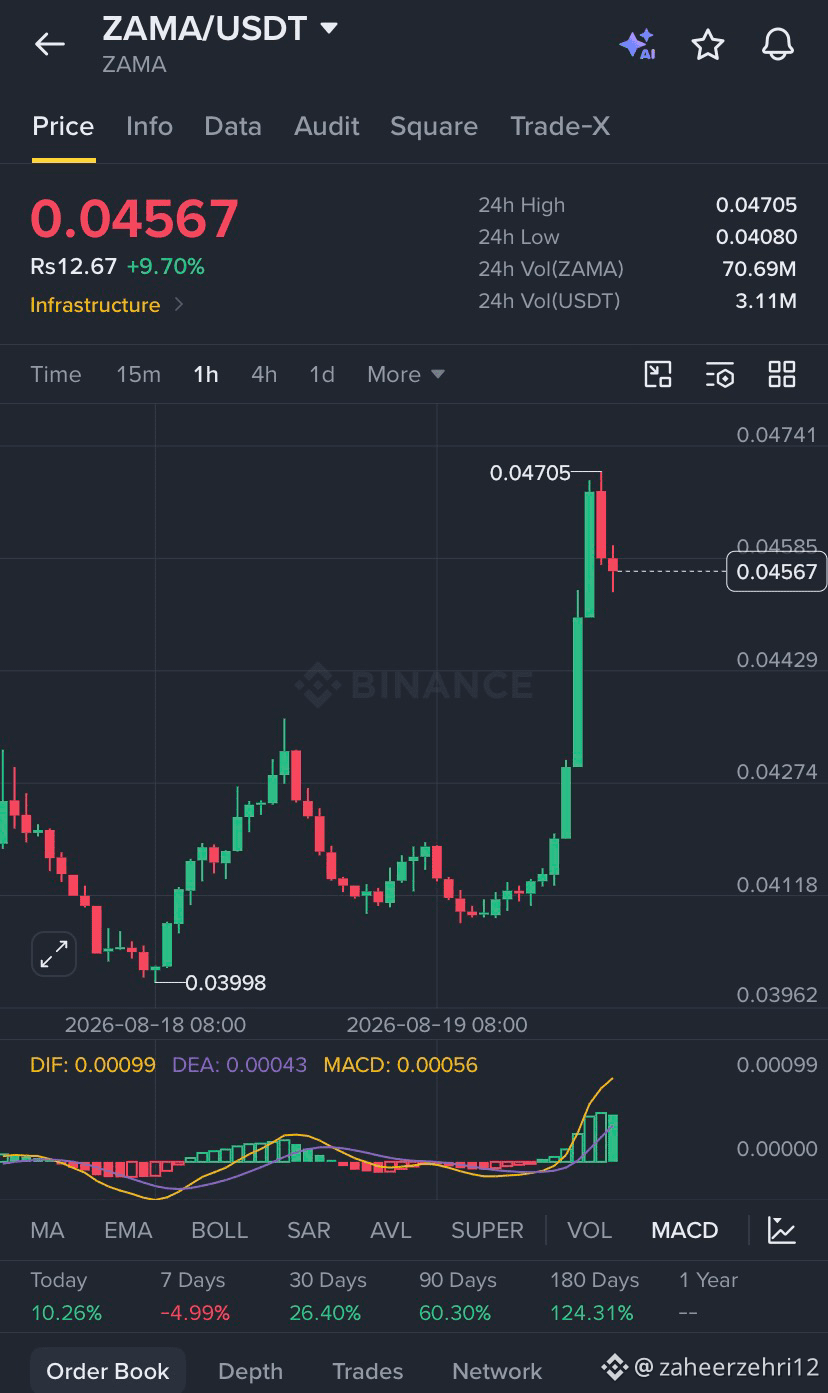Open the Network tab
This screenshot has height=1393, width=828.
(497, 1371)
